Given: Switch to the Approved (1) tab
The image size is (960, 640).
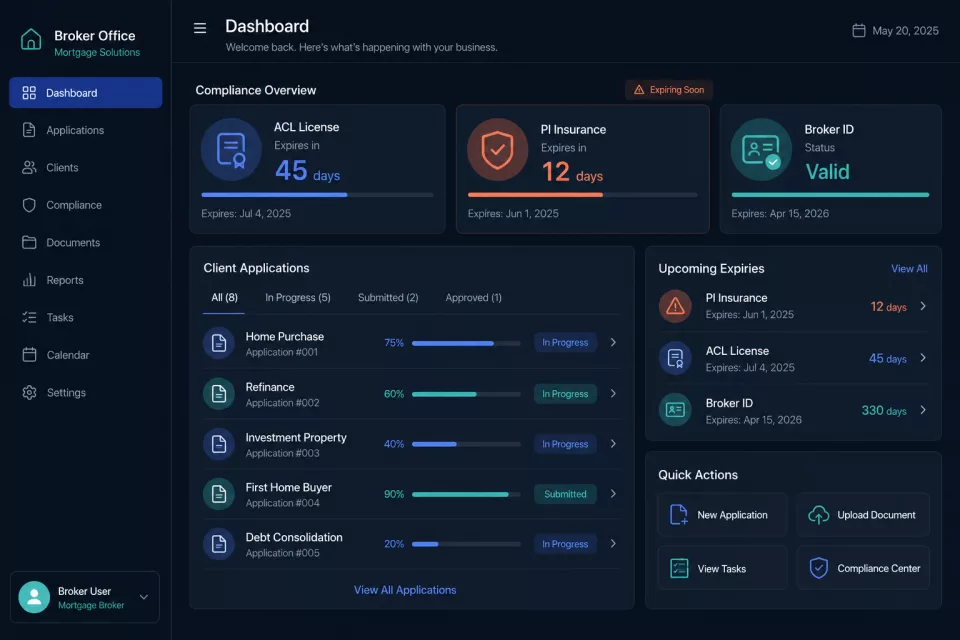Looking at the screenshot, I should coord(473,298).
